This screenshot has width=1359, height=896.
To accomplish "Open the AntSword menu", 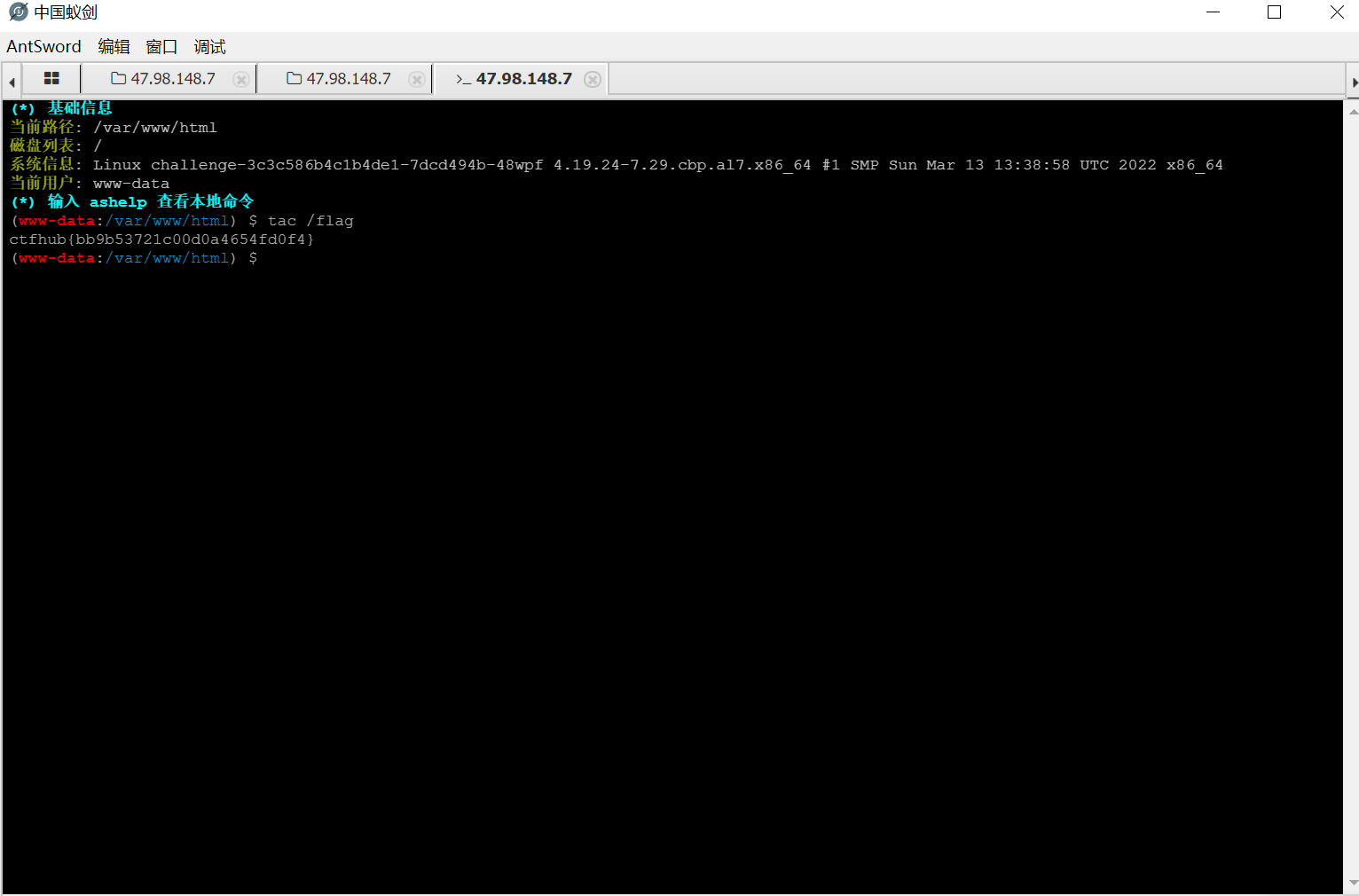I will (x=43, y=46).
